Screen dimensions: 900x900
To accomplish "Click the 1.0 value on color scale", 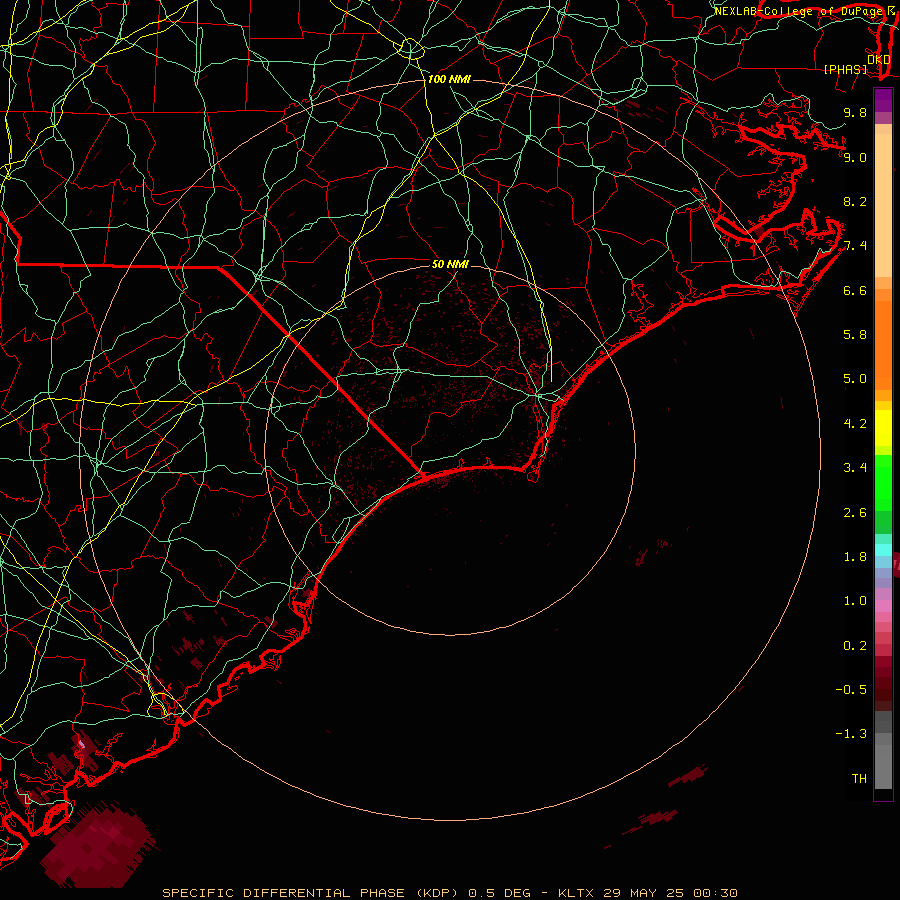I will [x=855, y=601].
